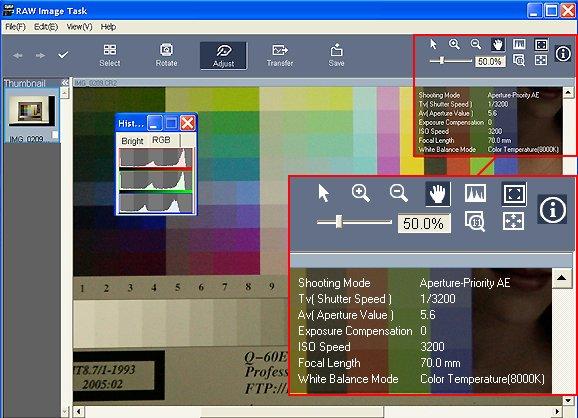Screen dimensions: 578x418
Task: Minimize the RAW Image Task window
Action: coord(535,10)
